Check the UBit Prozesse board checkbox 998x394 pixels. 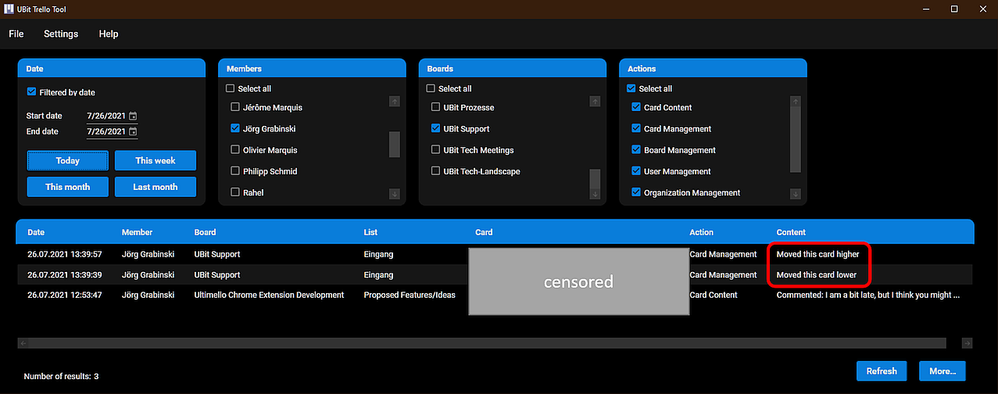[x=435, y=107]
